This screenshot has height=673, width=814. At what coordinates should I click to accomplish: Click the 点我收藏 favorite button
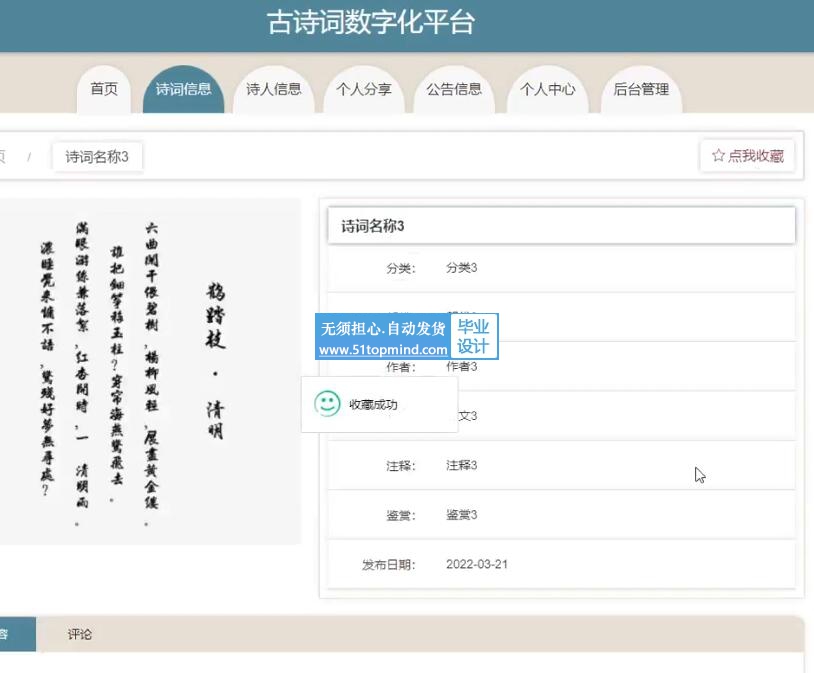(x=747, y=156)
